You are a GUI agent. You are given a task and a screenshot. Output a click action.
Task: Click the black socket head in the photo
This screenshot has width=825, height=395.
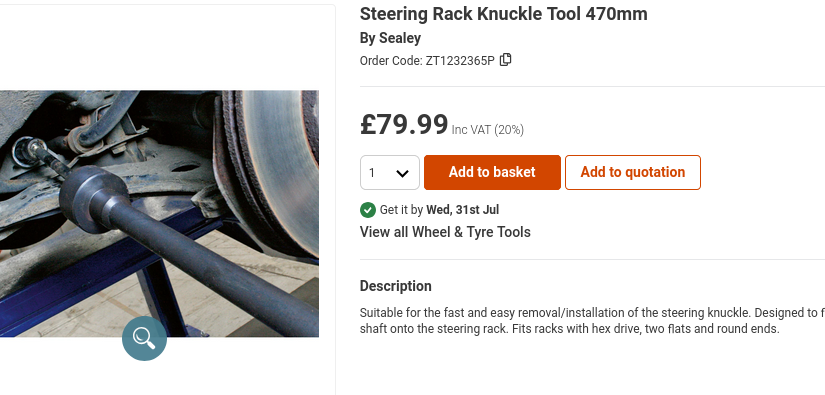95,199
